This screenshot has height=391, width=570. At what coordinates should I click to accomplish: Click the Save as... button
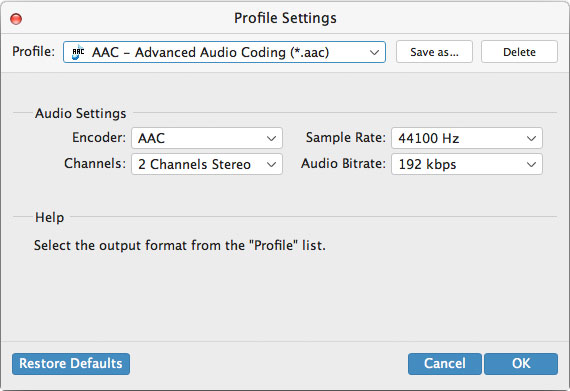(x=434, y=52)
